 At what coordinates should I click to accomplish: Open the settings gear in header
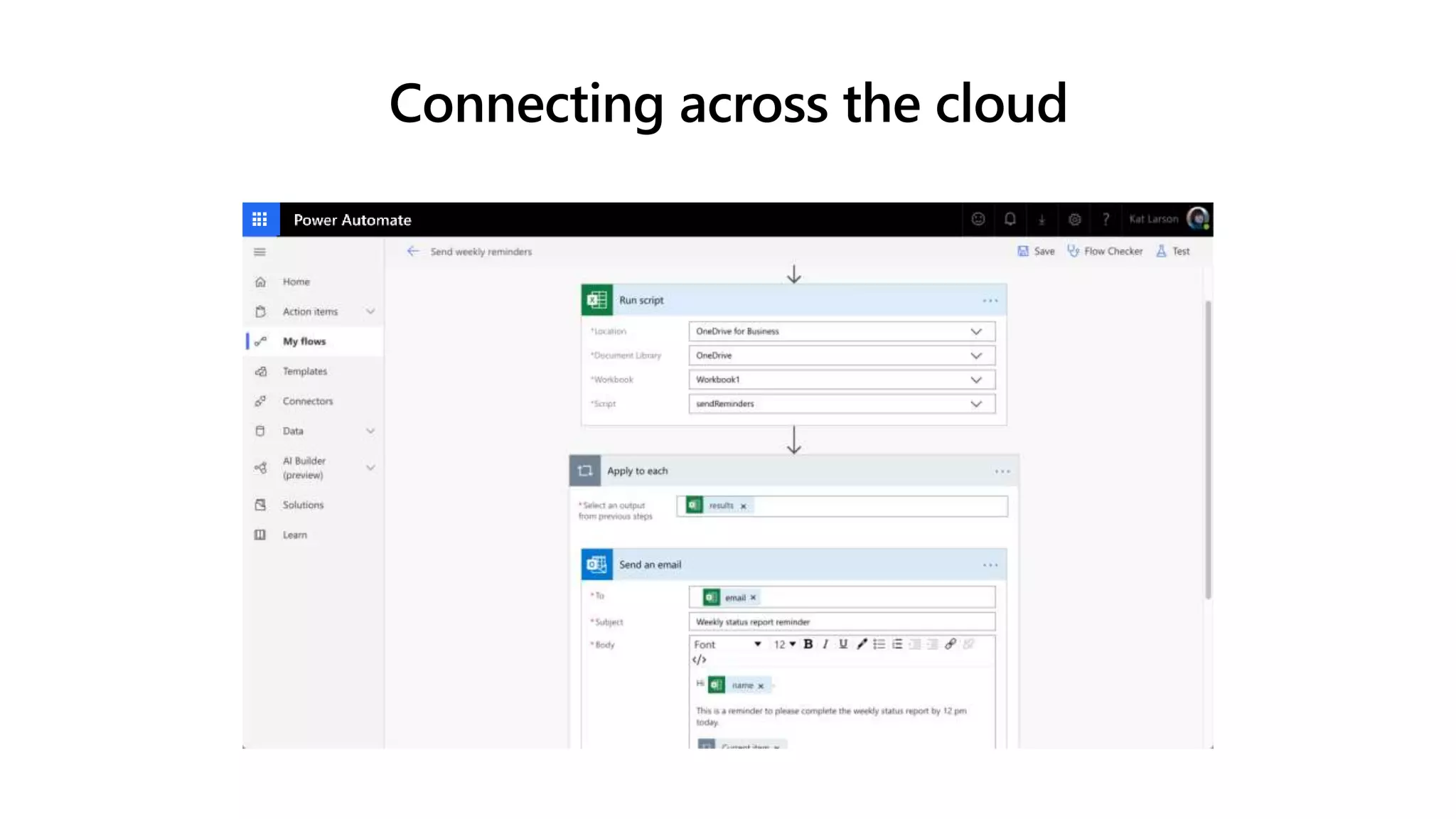1074,220
